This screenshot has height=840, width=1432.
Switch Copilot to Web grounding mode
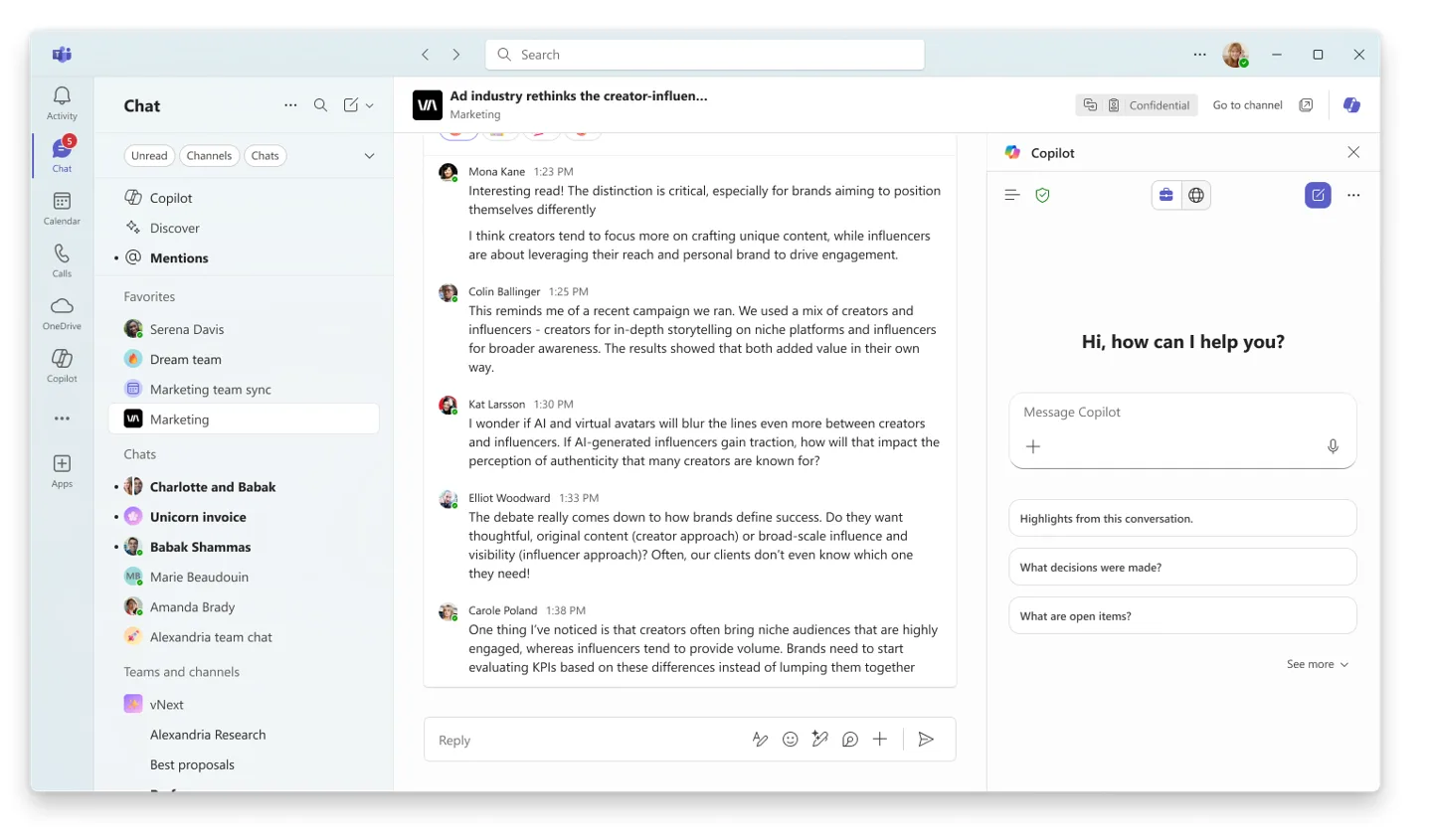coord(1196,195)
